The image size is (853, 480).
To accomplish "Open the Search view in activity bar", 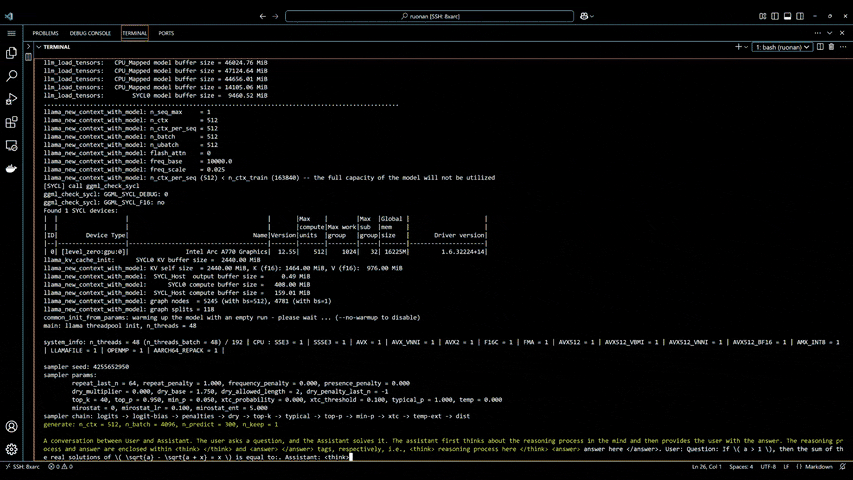I will click(11, 76).
